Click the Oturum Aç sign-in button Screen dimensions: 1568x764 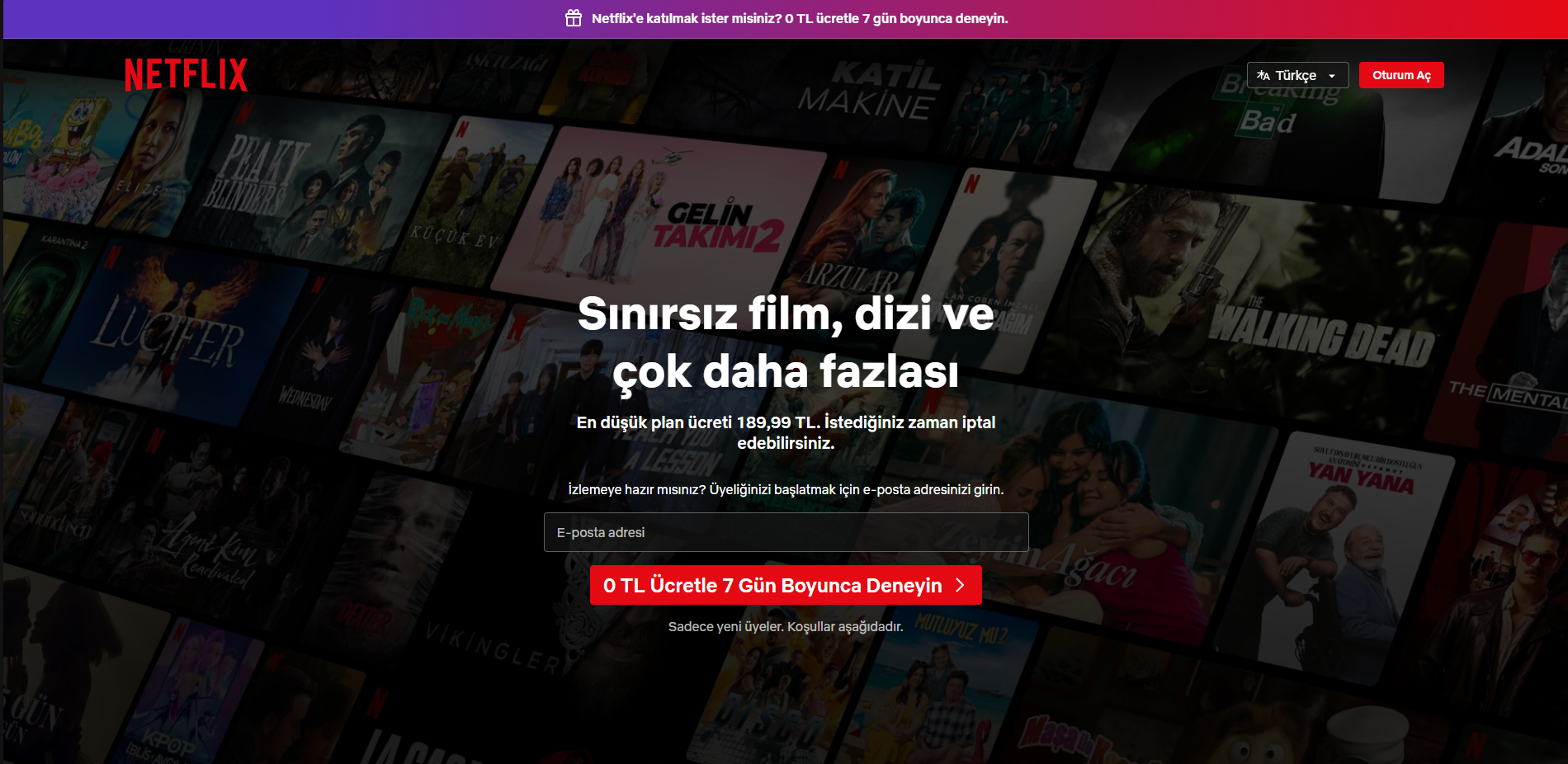tap(1401, 75)
